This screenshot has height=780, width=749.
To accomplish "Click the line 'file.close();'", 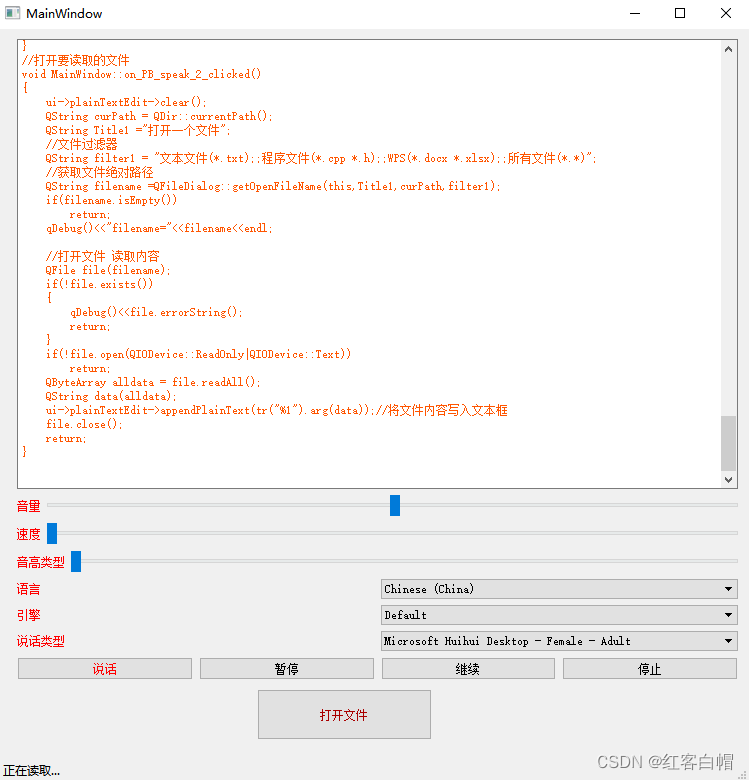I will click(x=84, y=424).
